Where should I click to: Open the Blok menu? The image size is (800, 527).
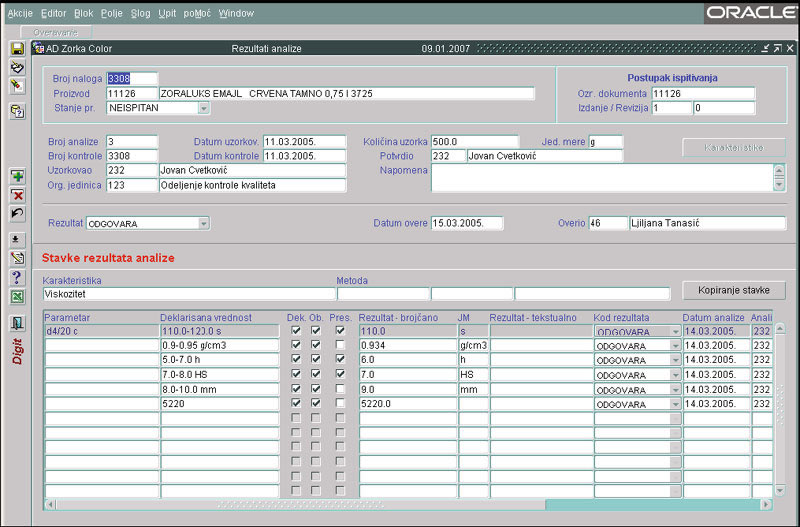(x=84, y=13)
